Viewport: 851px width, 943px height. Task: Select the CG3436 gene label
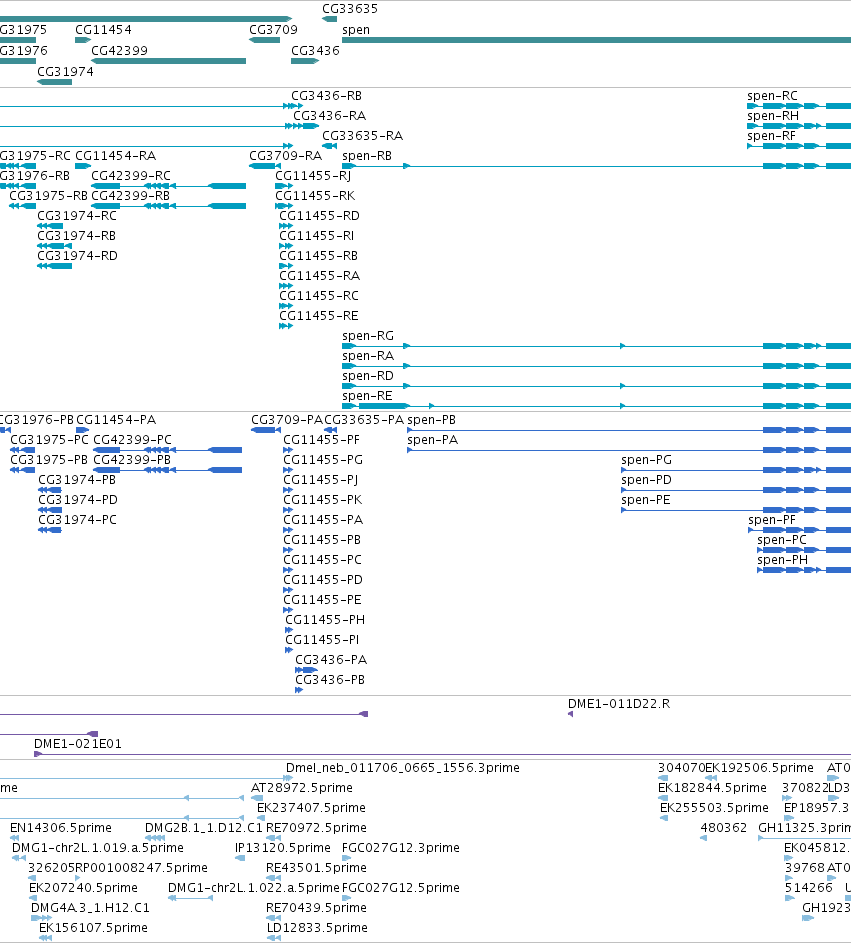tap(315, 51)
